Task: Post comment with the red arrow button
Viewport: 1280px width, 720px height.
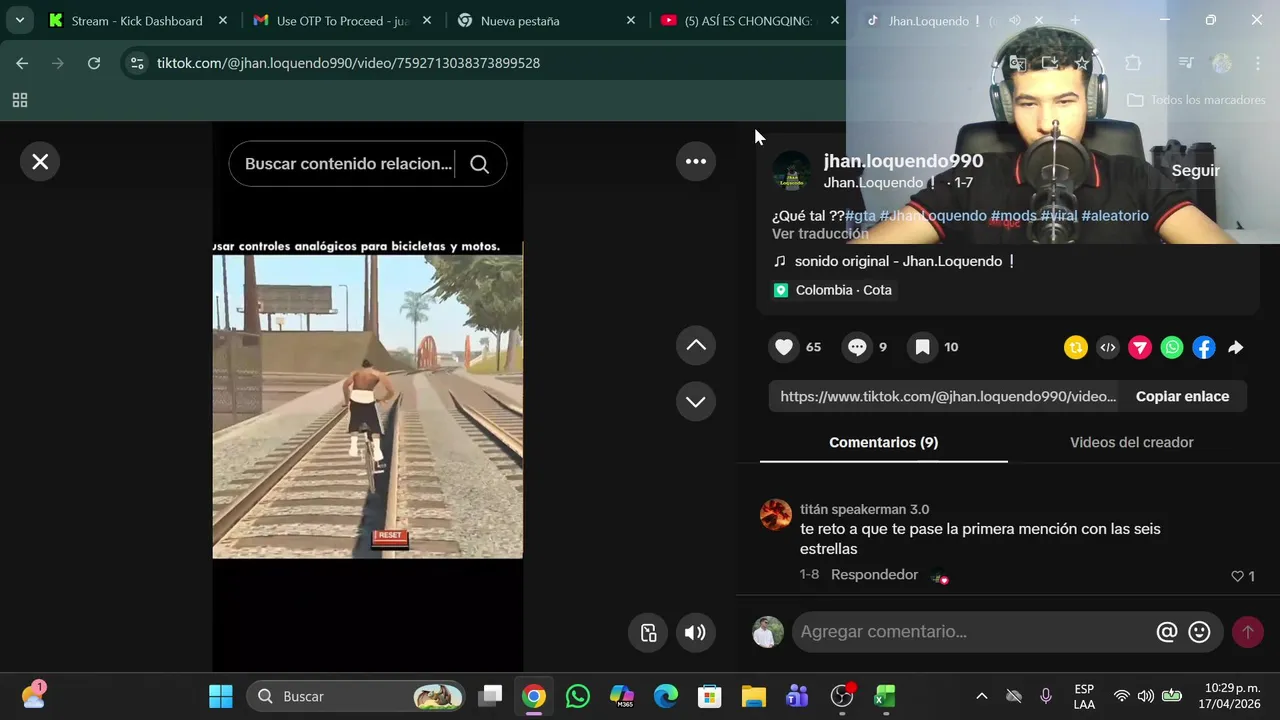Action: (x=1247, y=632)
